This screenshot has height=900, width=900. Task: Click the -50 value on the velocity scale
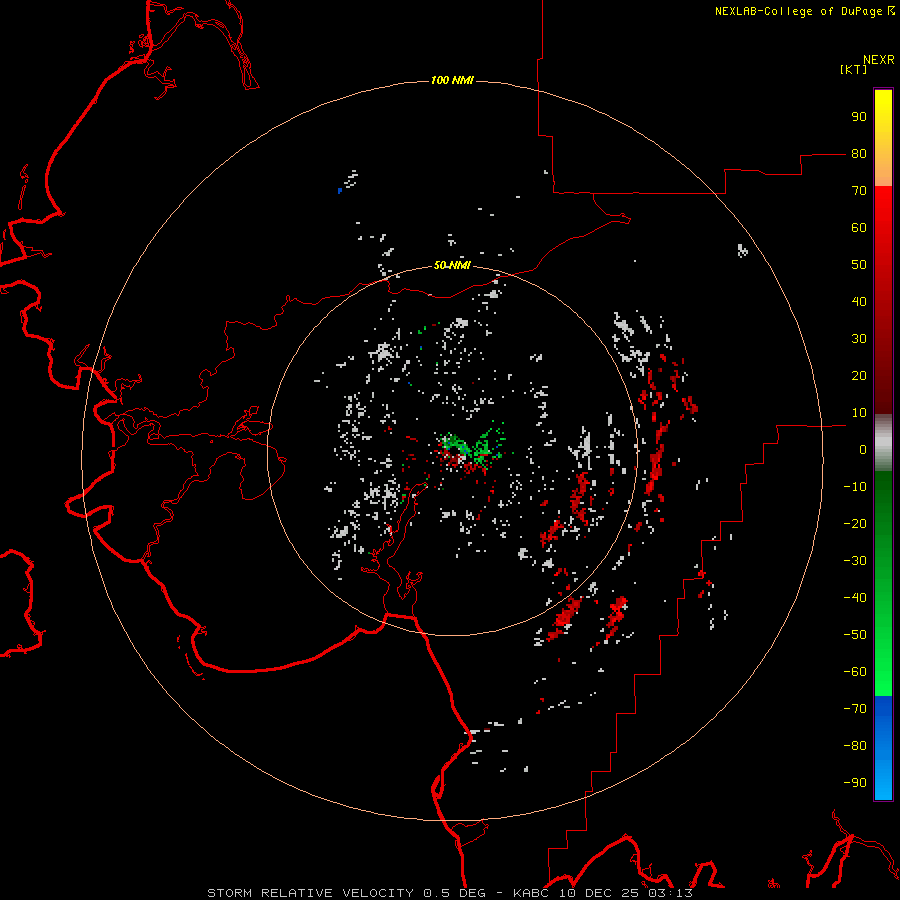click(x=855, y=635)
